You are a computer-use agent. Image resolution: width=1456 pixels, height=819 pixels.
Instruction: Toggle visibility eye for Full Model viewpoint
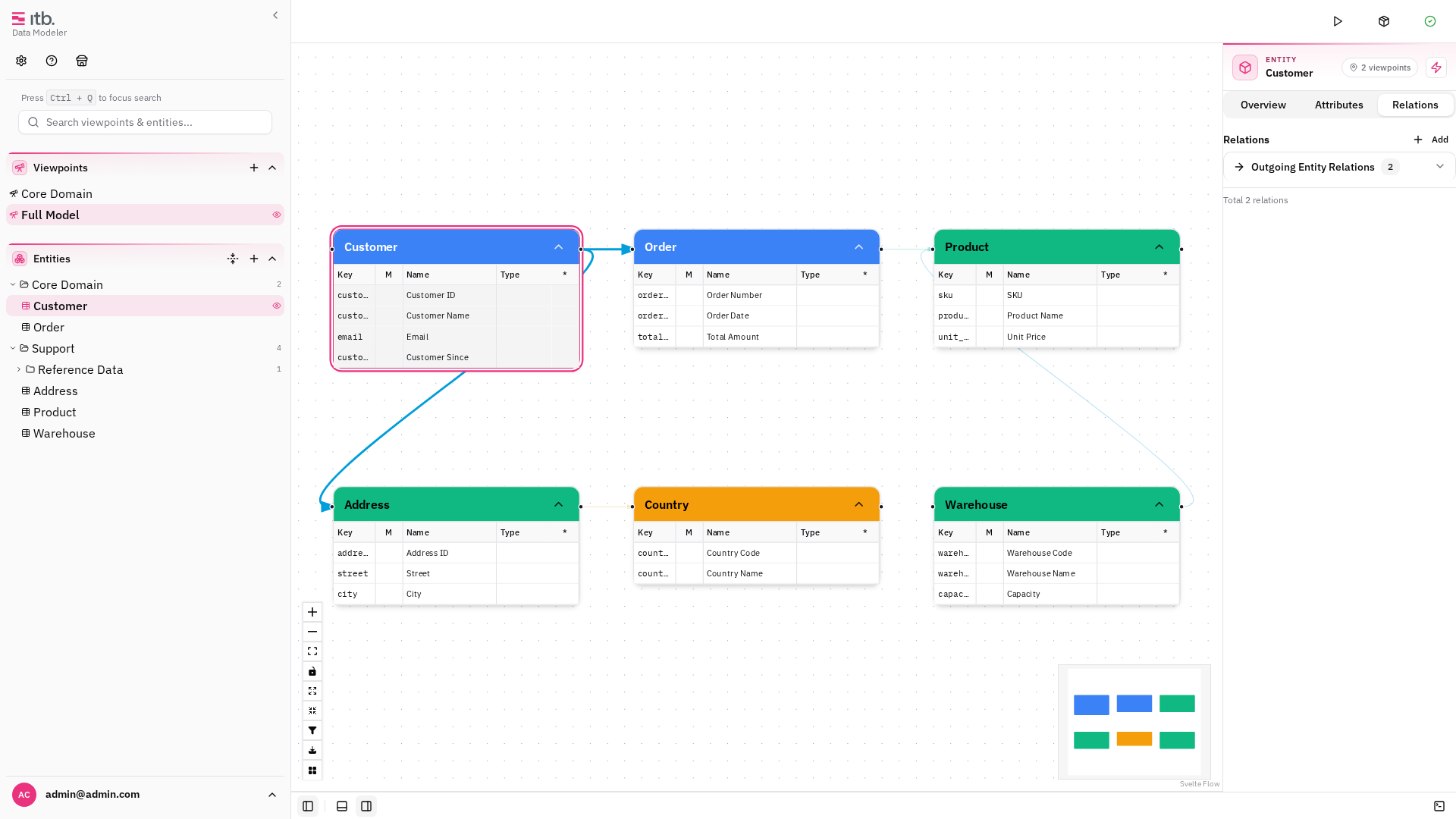point(277,215)
